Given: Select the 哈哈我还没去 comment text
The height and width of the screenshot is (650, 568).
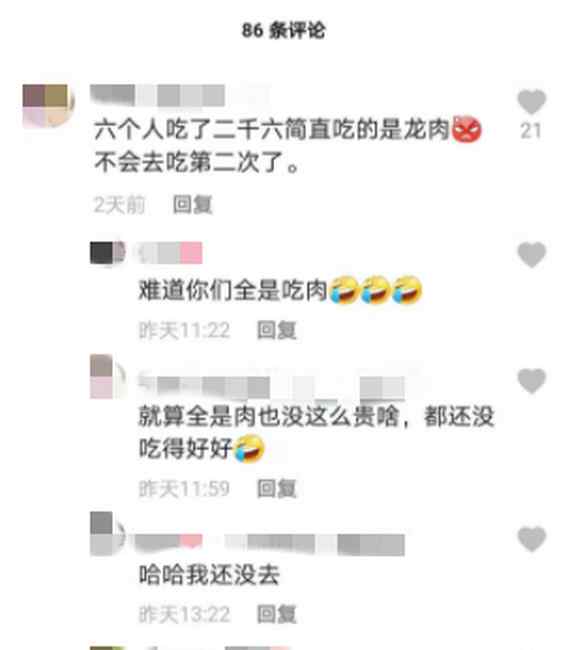Looking at the screenshot, I should tap(209, 574).
